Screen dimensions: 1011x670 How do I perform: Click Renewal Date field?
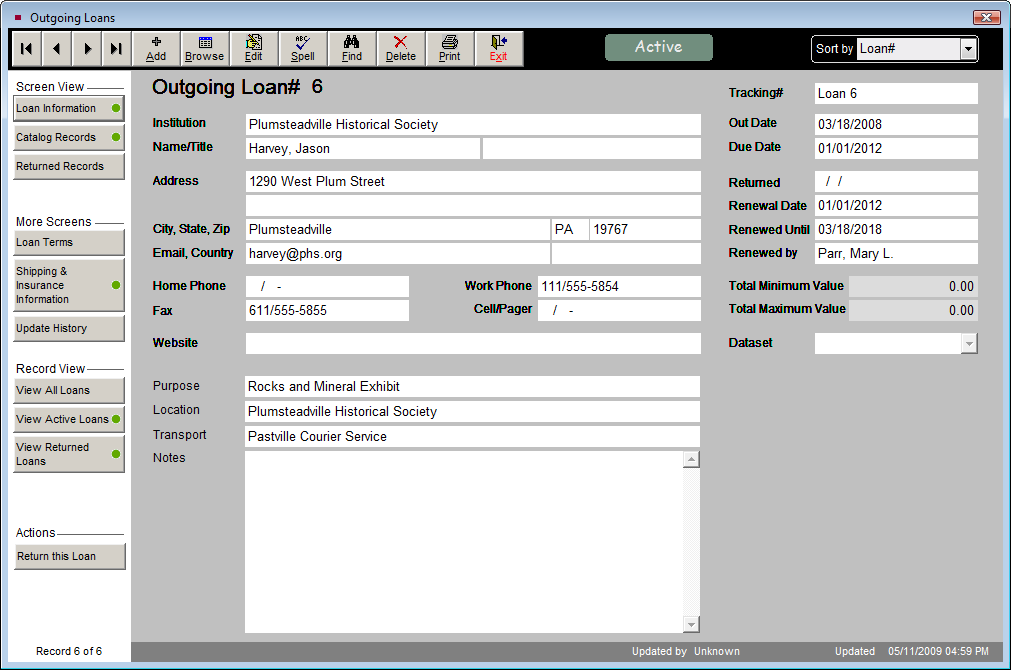coord(896,206)
